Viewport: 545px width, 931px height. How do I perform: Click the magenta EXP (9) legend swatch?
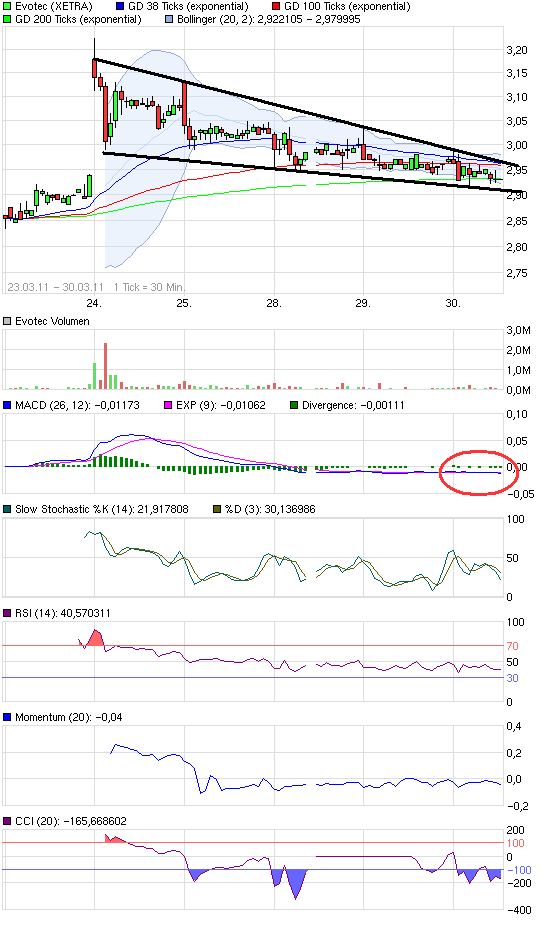click(167, 406)
